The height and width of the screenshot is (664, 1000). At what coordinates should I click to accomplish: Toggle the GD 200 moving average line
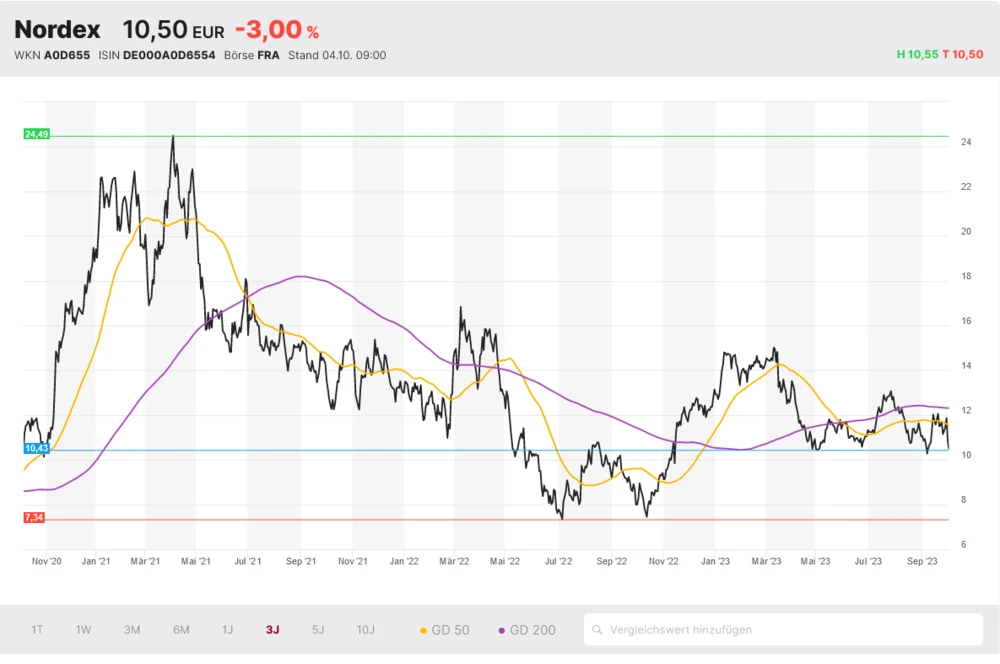click(527, 630)
